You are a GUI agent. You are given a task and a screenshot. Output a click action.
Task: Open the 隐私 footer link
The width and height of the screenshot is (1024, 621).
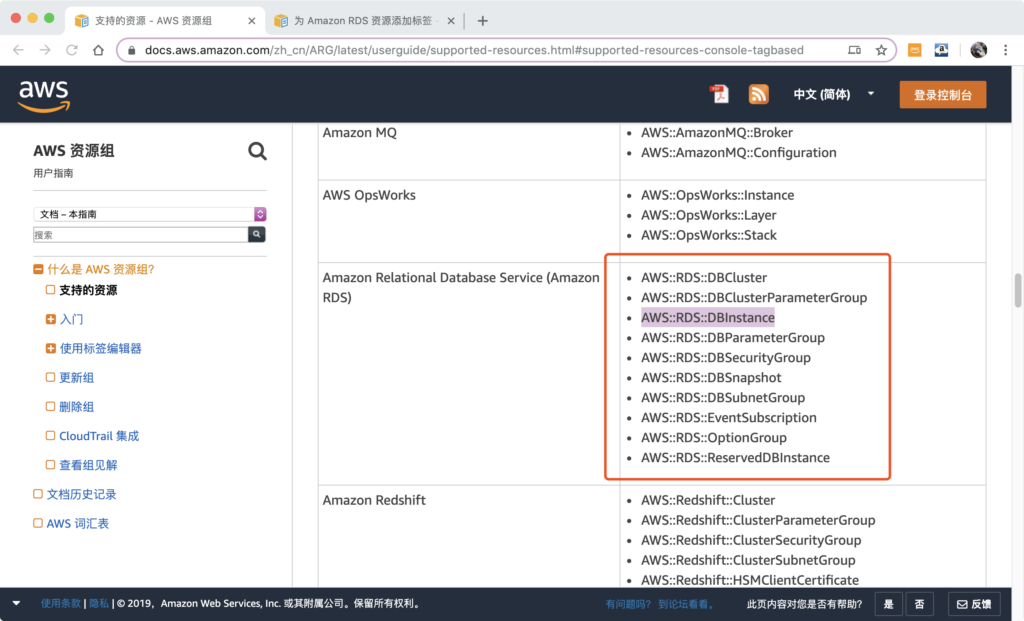[99, 603]
